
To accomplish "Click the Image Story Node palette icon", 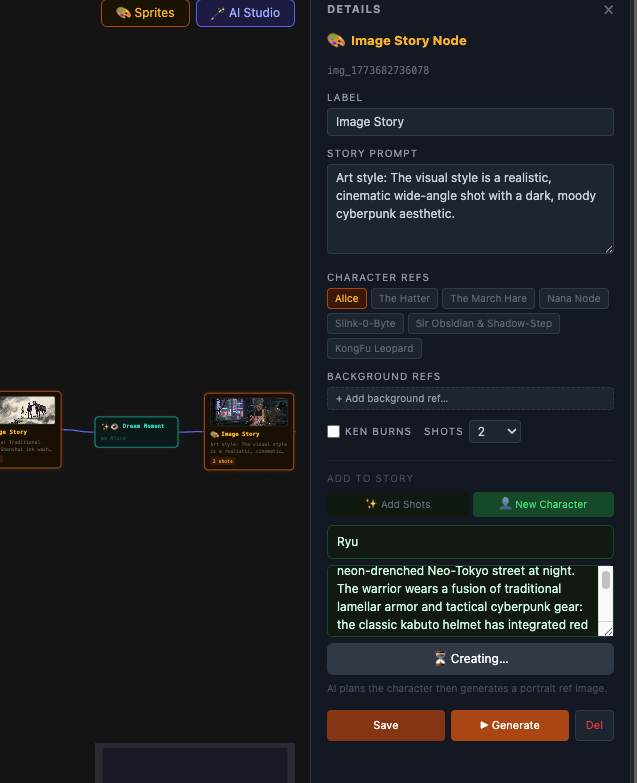I will [x=336, y=40].
